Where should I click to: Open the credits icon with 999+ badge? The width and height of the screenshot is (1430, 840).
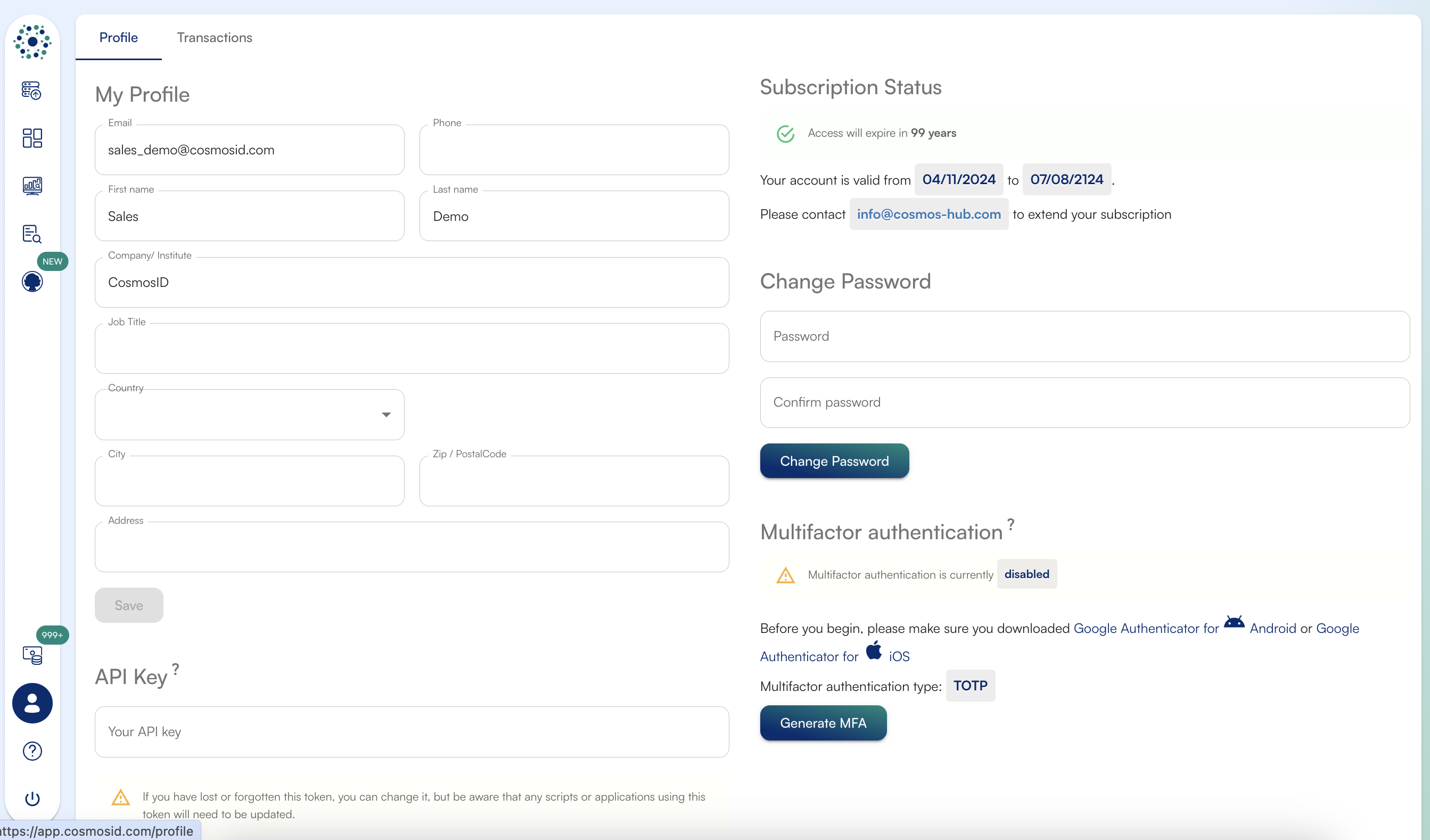pos(32,655)
